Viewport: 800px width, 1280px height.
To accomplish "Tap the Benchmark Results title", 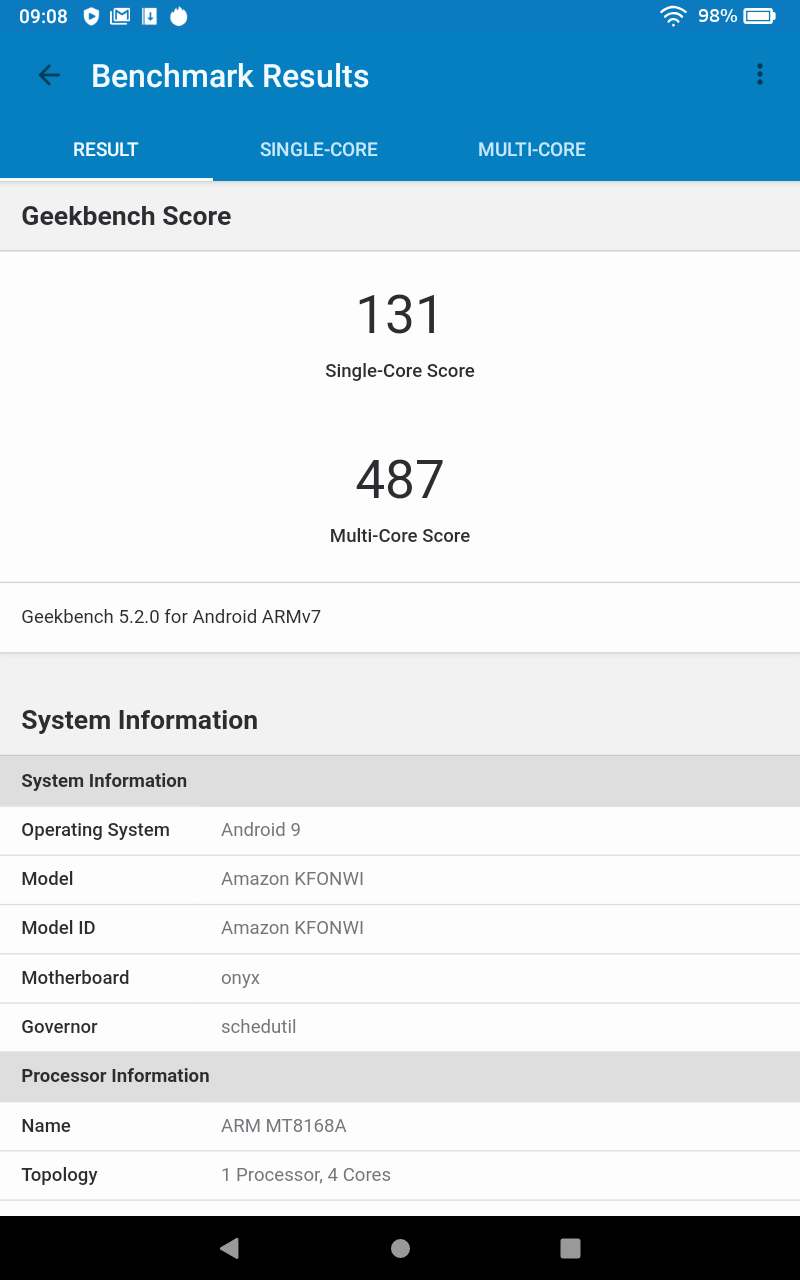I will [x=230, y=76].
